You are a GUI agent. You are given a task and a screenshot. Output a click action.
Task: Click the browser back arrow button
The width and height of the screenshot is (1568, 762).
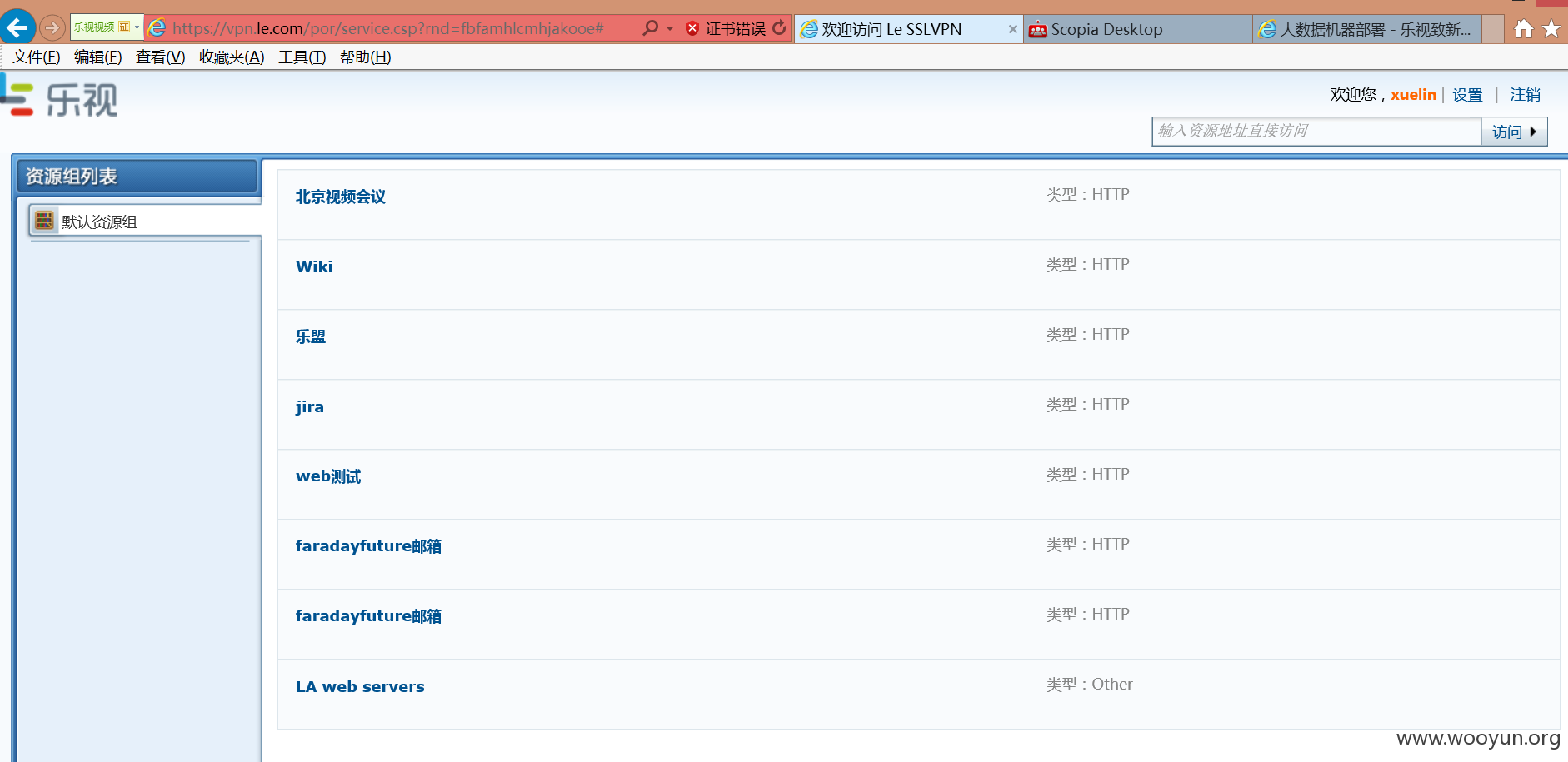coord(17,27)
